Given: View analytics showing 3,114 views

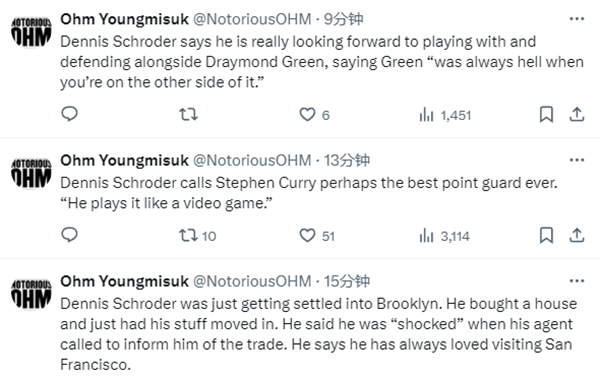Looking at the screenshot, I should (x=444, y=236).
